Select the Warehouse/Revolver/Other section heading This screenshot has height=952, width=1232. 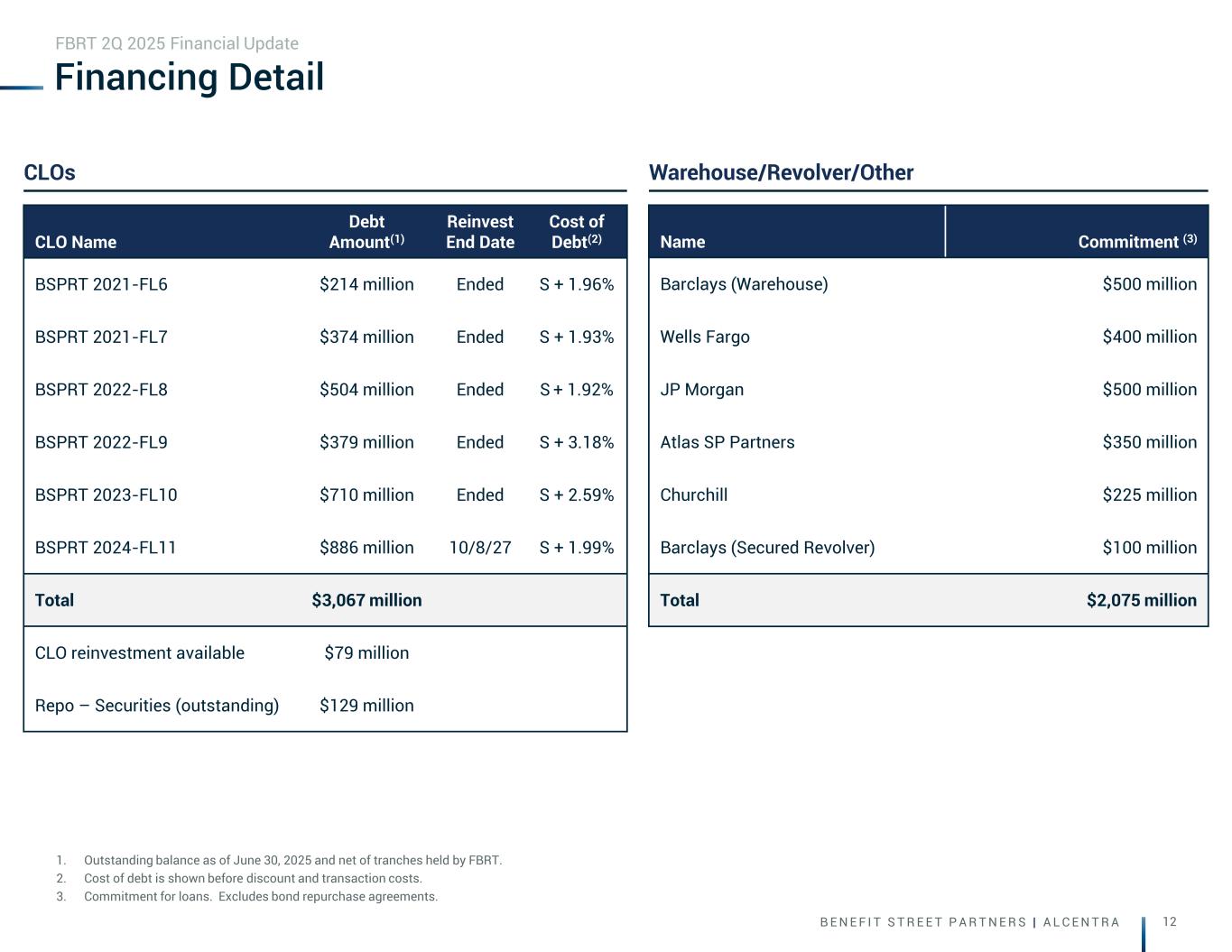click(x=781, y=172)
